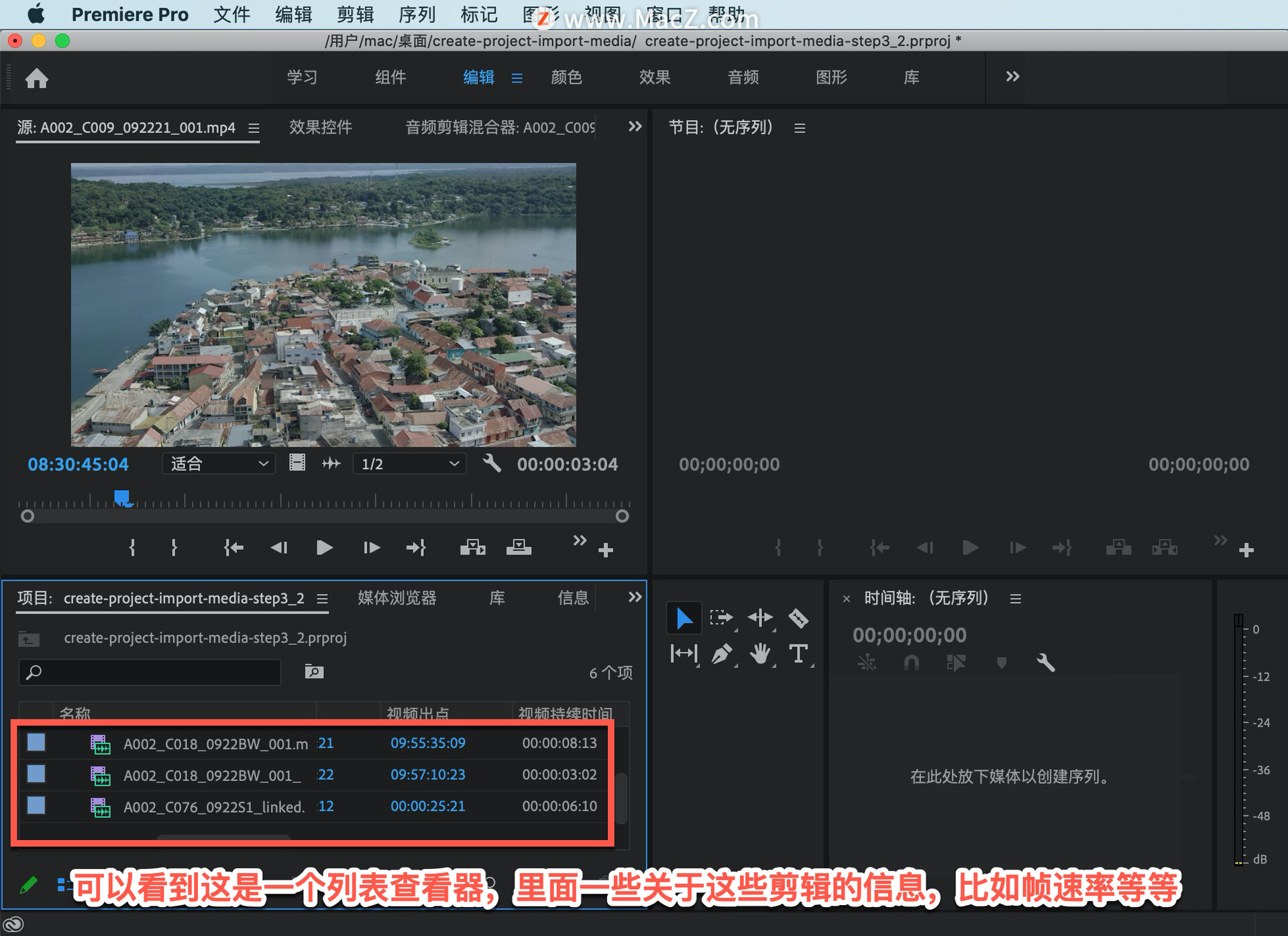Open Program monitor panel menu
The image size is (1288, 936).
click(x=800, y=128)
